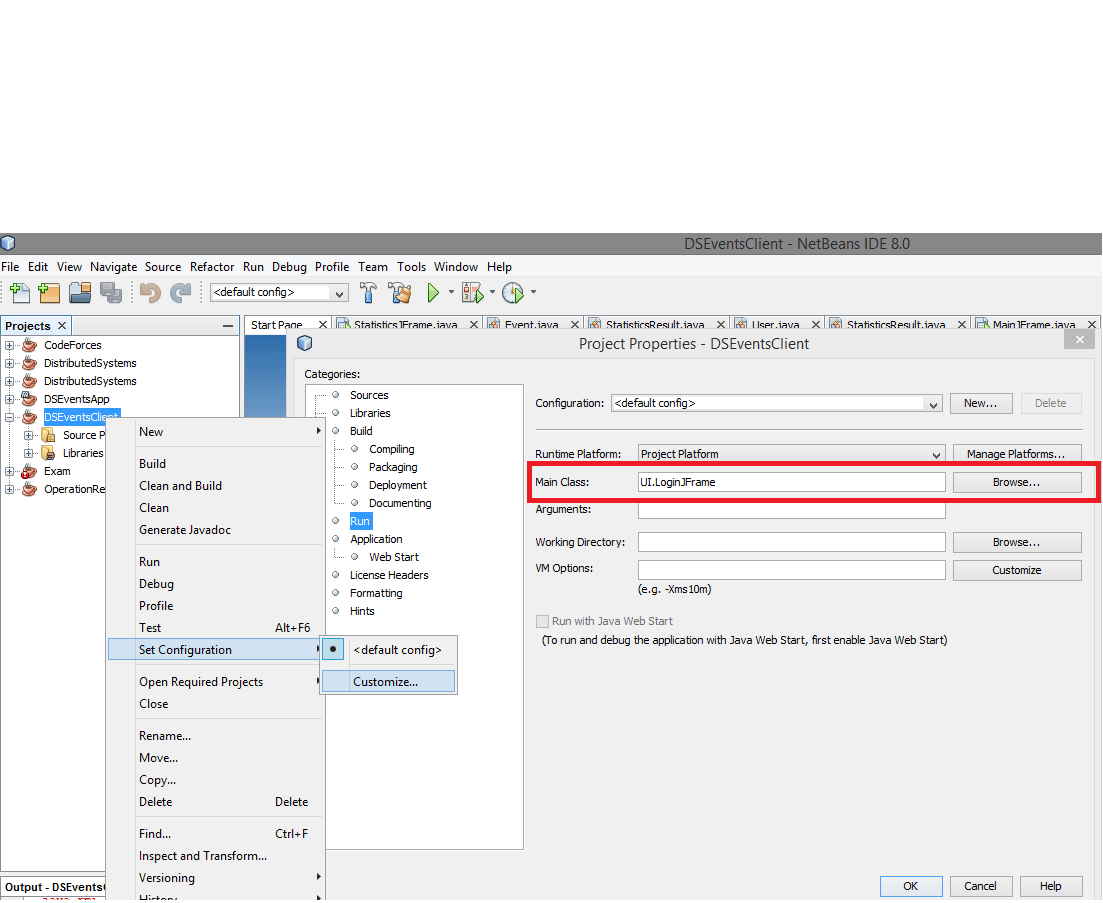This screenshot has height=903, width=1103.
Task: Open the Run Project dropdown arrow
Action: (451, 292)
